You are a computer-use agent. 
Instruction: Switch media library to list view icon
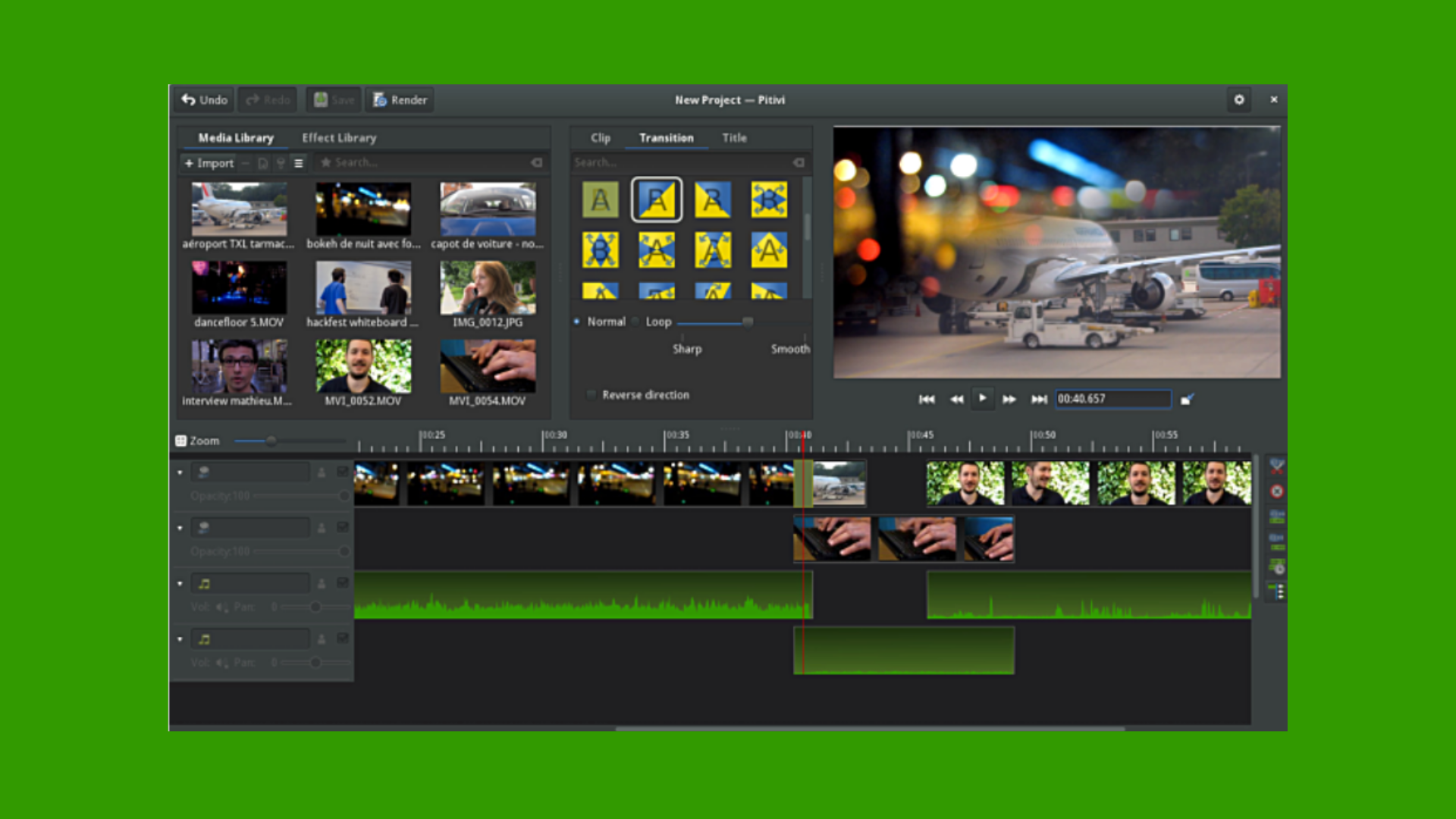[x=299, y=163]
